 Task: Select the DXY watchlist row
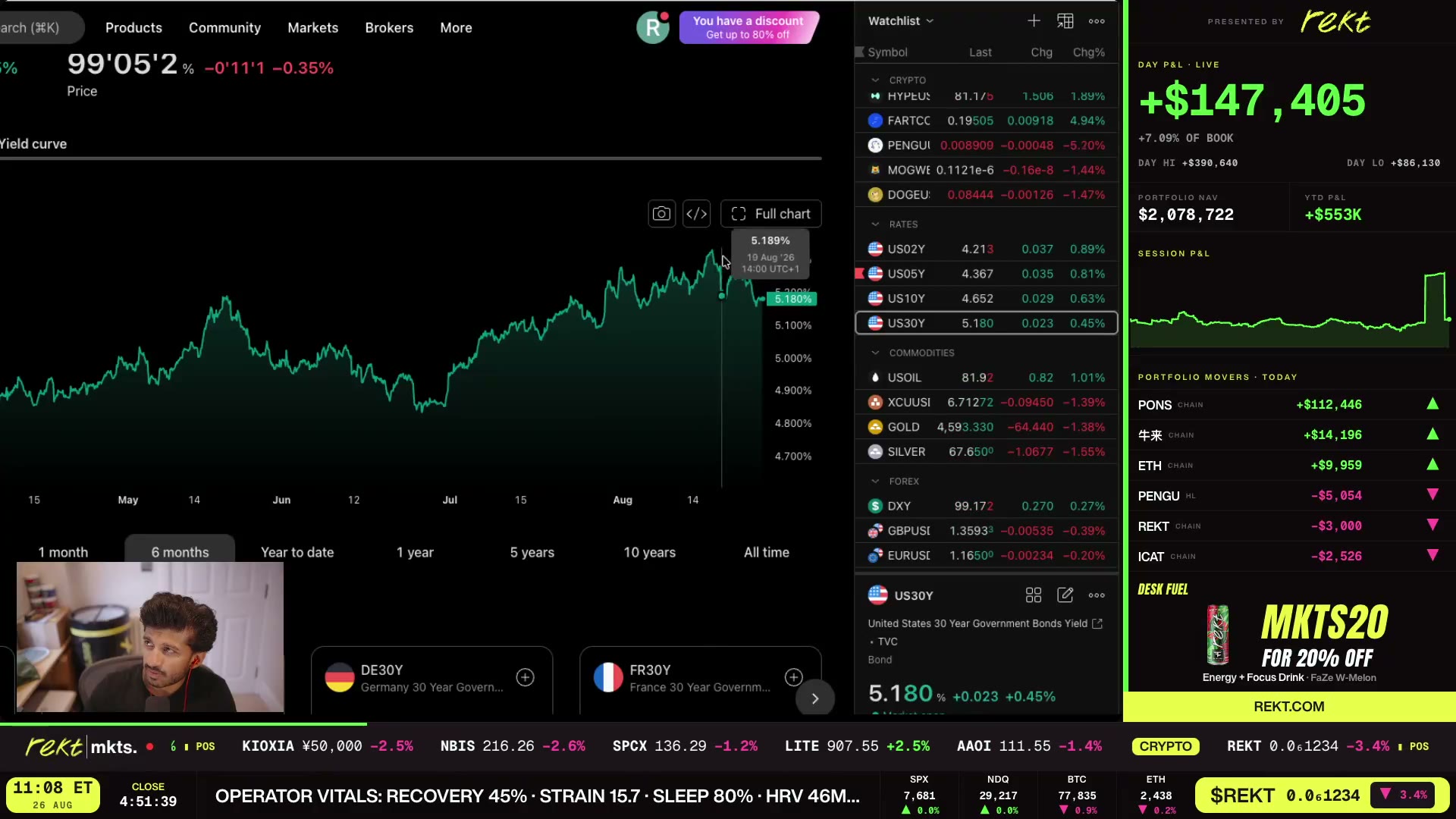pyautogui.click(x=987, y=506)
